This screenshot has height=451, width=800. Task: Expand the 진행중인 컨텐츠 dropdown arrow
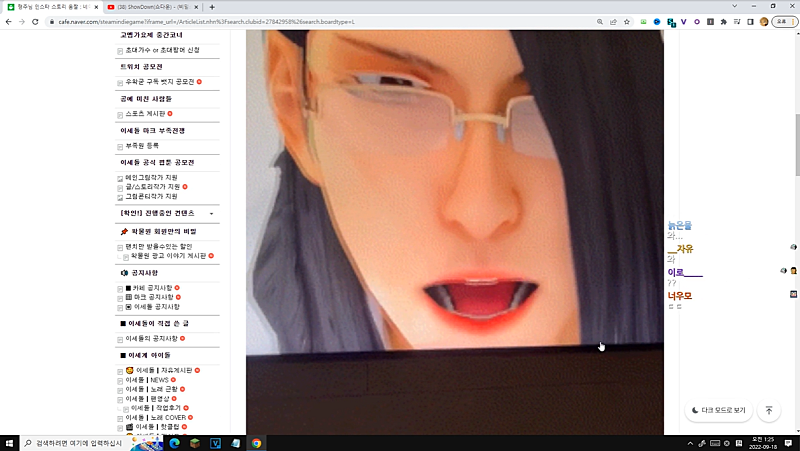click(x=211, y=214)
